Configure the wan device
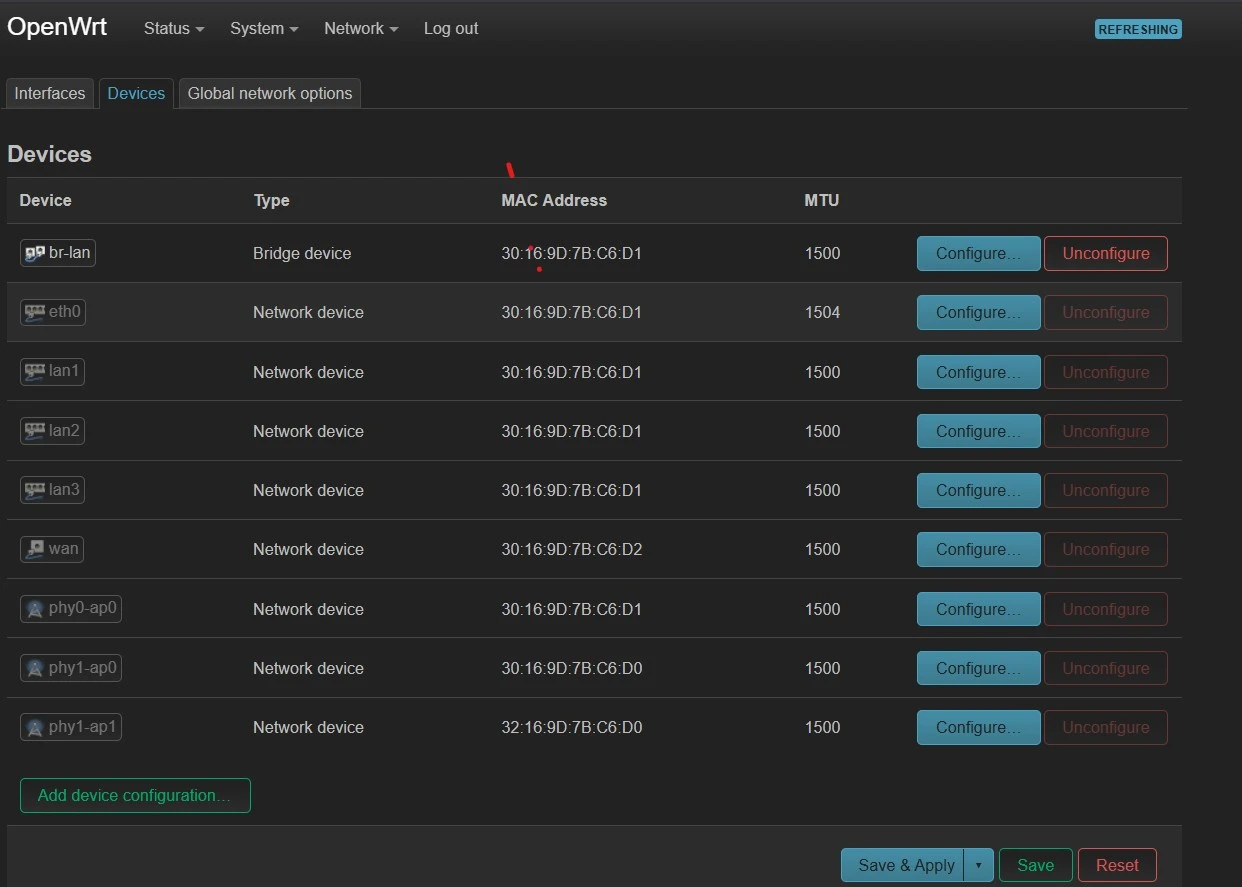 point(978,549)
